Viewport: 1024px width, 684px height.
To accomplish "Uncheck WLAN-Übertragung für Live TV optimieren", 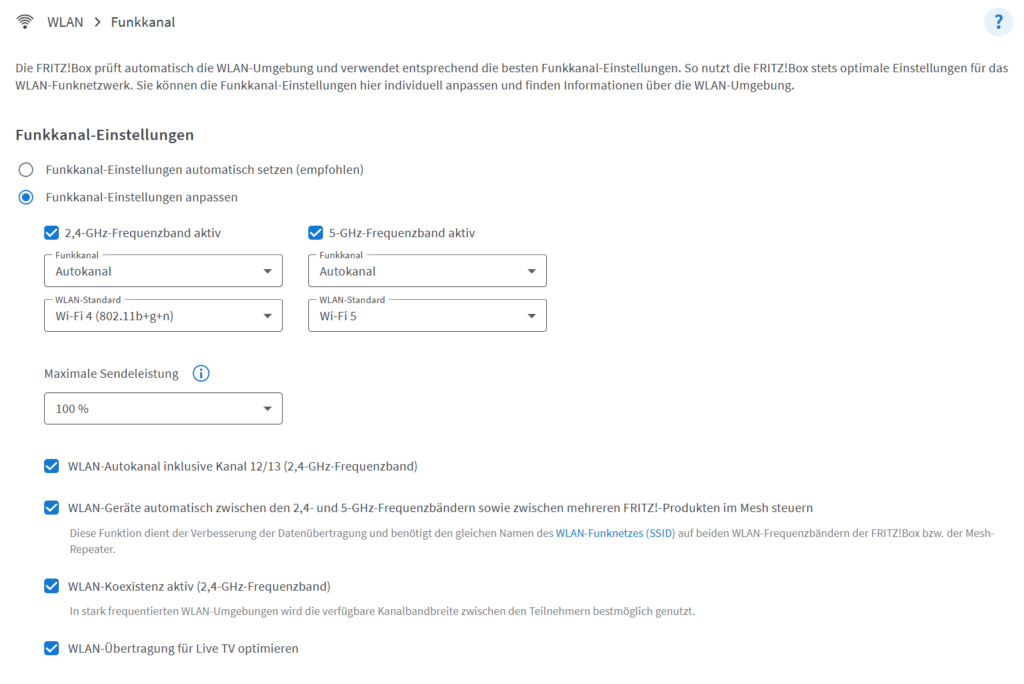I will point(52,649).
